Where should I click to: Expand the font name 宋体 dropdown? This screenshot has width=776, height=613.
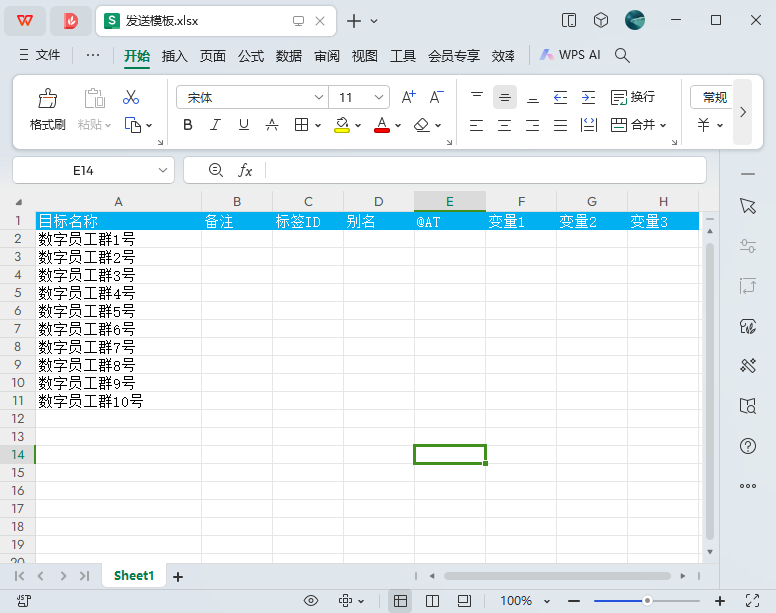(319, 97)
